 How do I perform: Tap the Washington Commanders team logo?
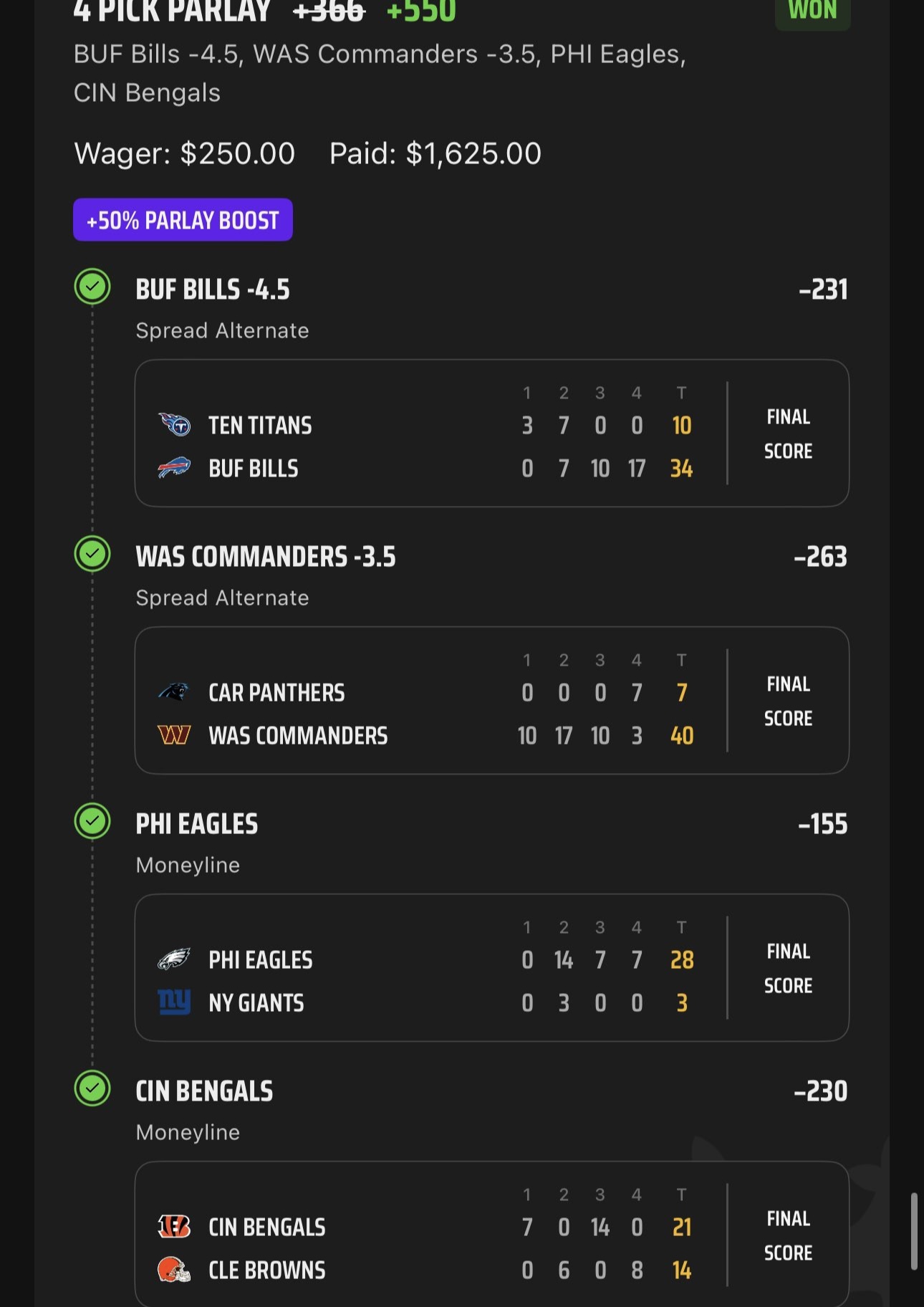(x=174, y=735)
